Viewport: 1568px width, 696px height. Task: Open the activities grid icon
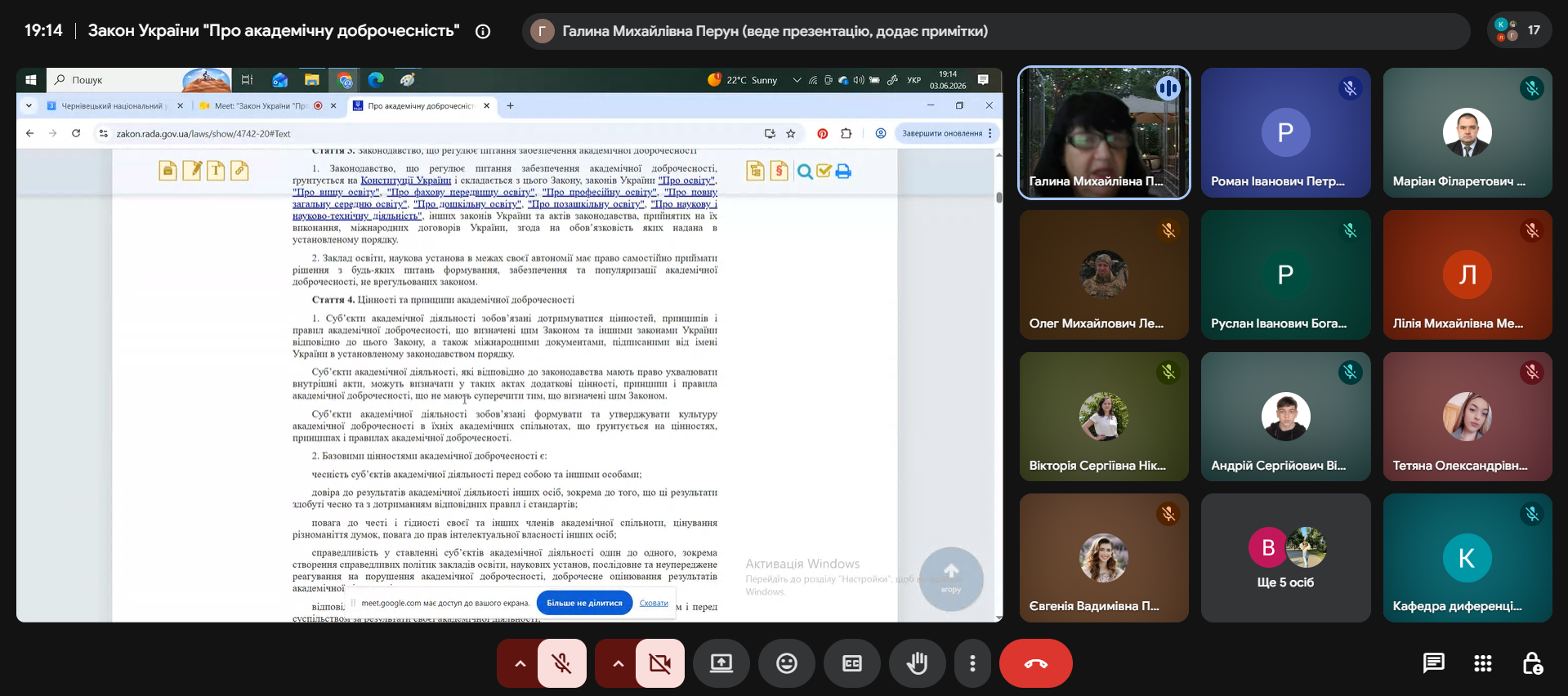tap(1483, 663)
